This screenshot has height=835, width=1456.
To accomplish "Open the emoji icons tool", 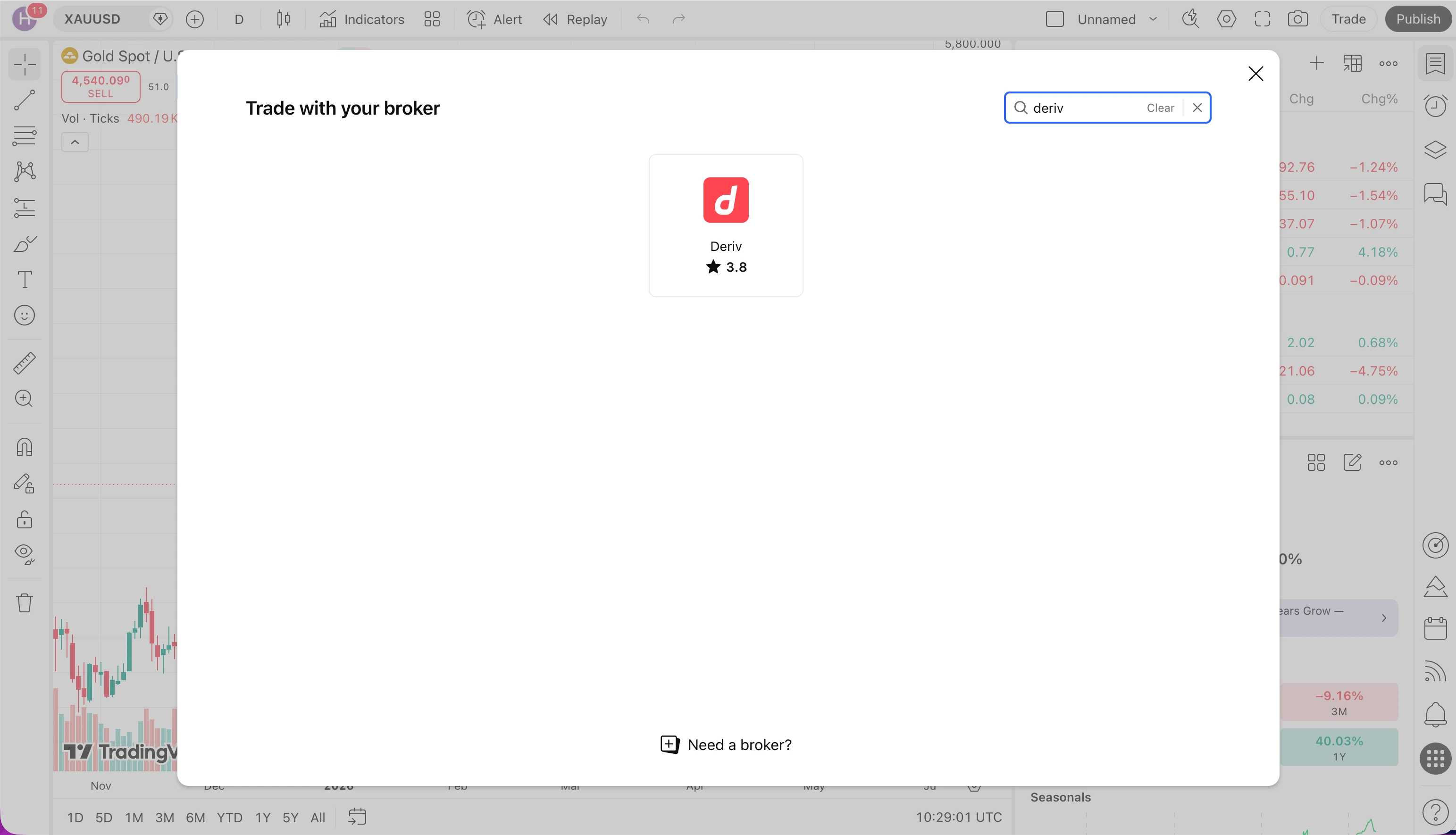I will (x=25, y=316).
